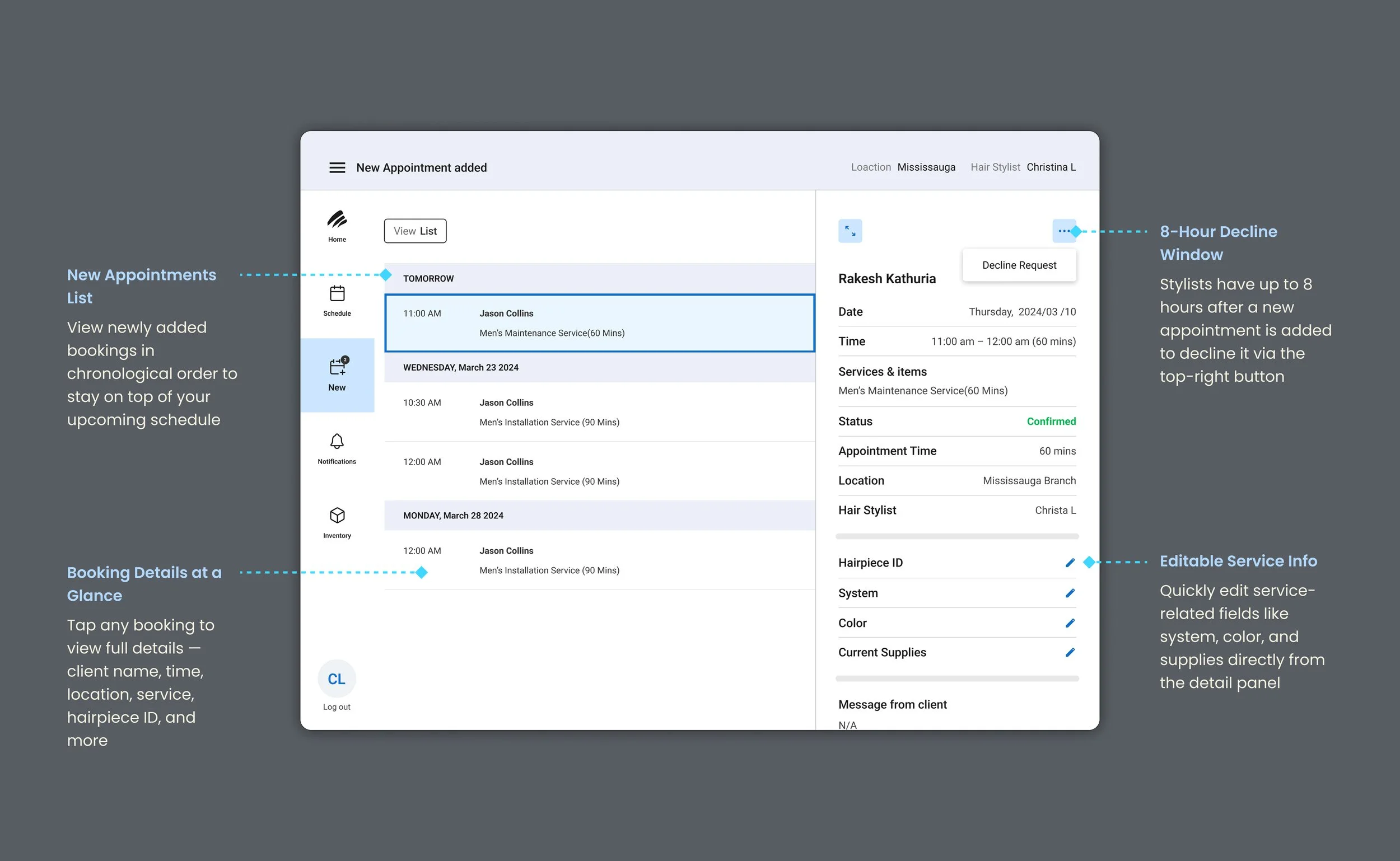Change the Mississauga location selector
Screen dimensions: 1400x861
tap(926, 167)
